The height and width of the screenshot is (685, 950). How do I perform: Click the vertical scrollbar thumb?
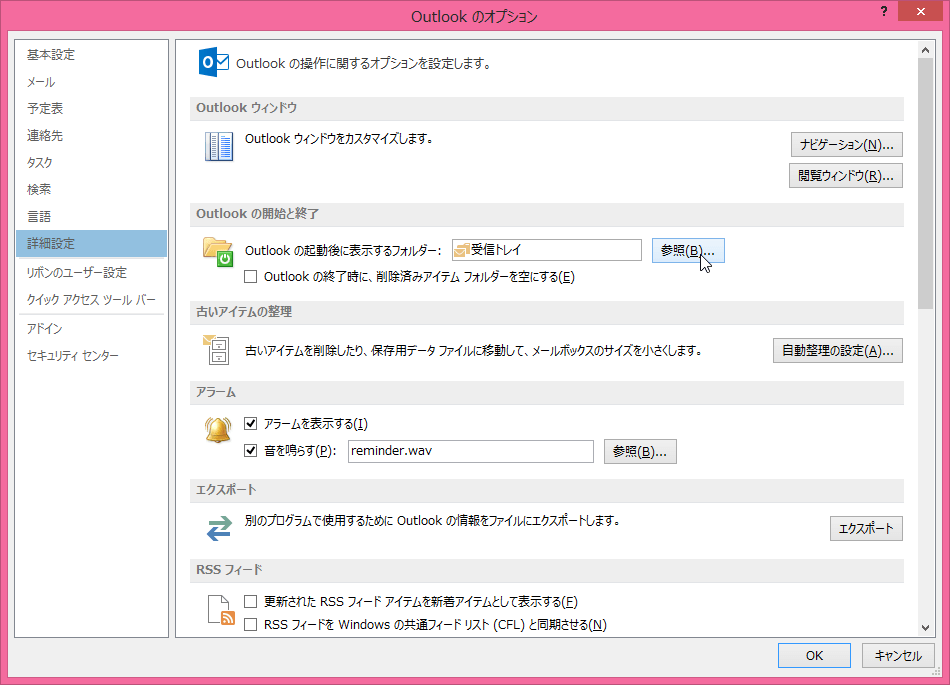coord(925,184)
